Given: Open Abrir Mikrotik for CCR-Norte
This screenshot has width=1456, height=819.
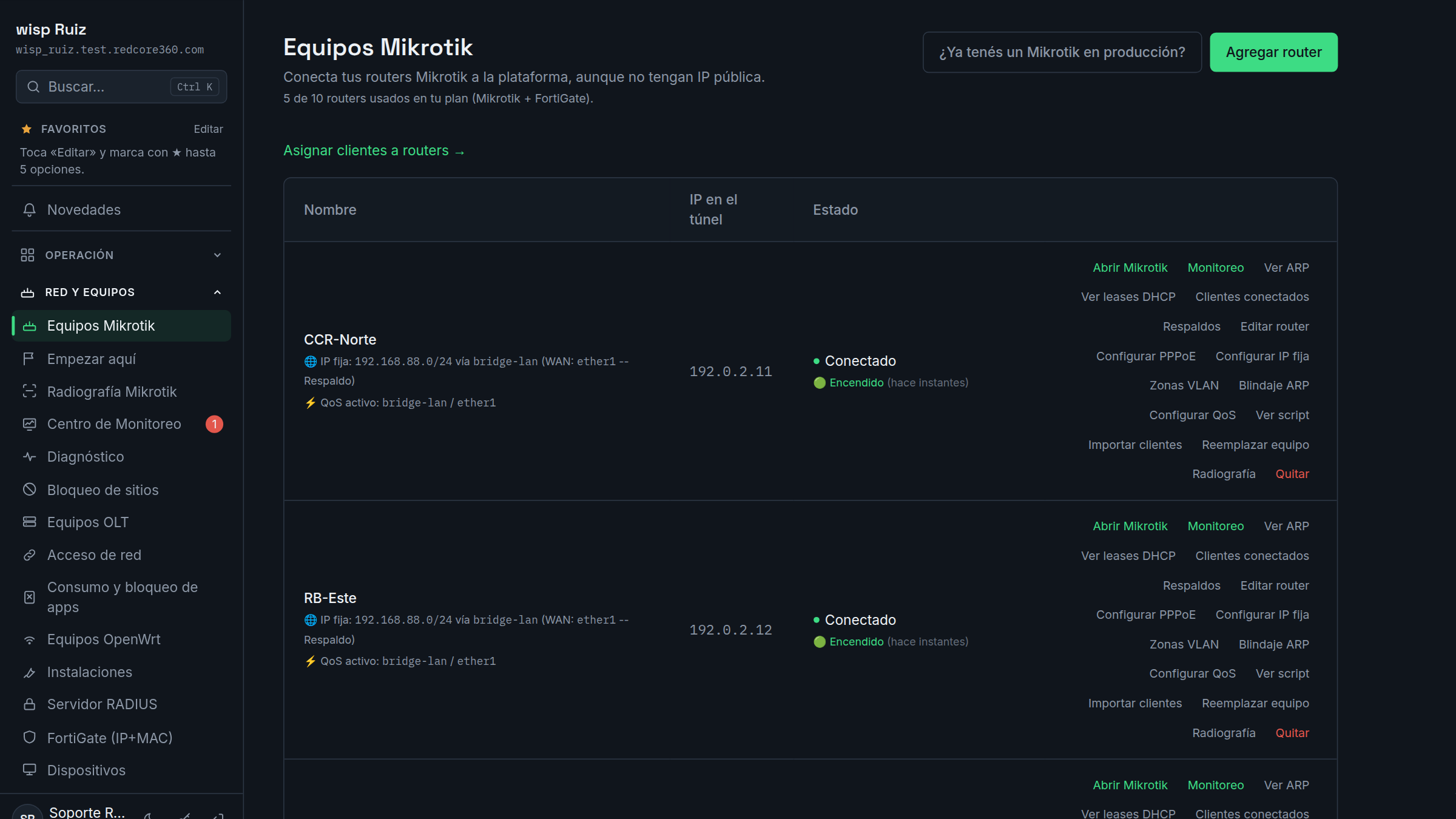Looking at the screenshot, I should 1130,268.
